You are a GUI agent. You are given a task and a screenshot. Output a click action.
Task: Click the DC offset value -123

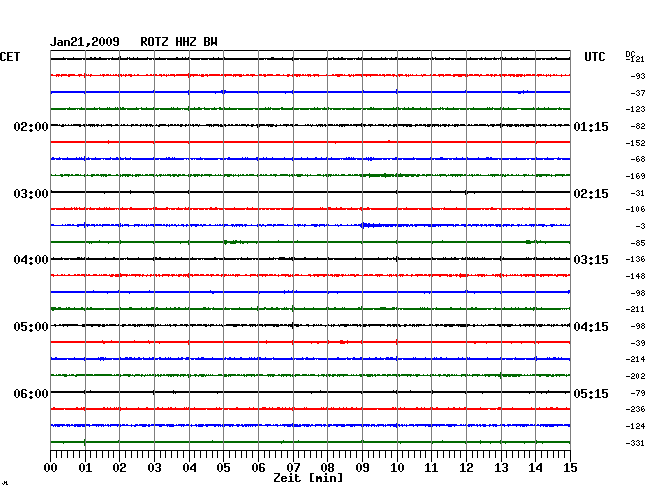coord(635,109)
